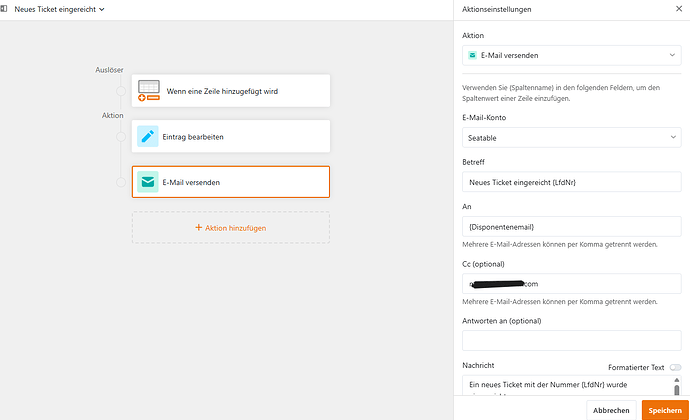Click the envelope icon on E-Mail versenden card
Viewport: 690px width, 420px height.
click(x=148, y=182)
